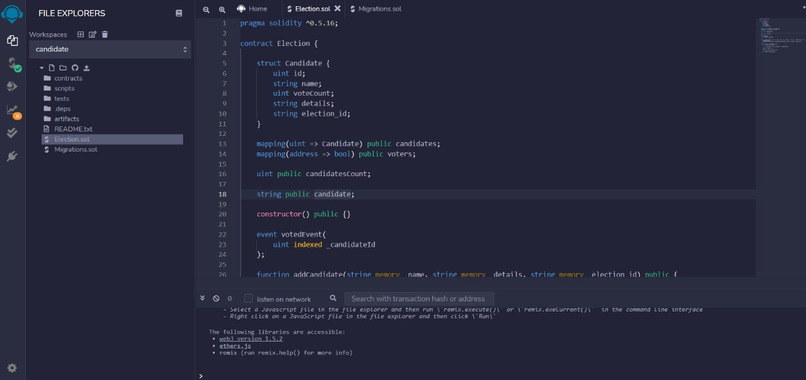The image size is (806, 380).
Task: Open the plugin manager plug icon
Action: [12, 156]
